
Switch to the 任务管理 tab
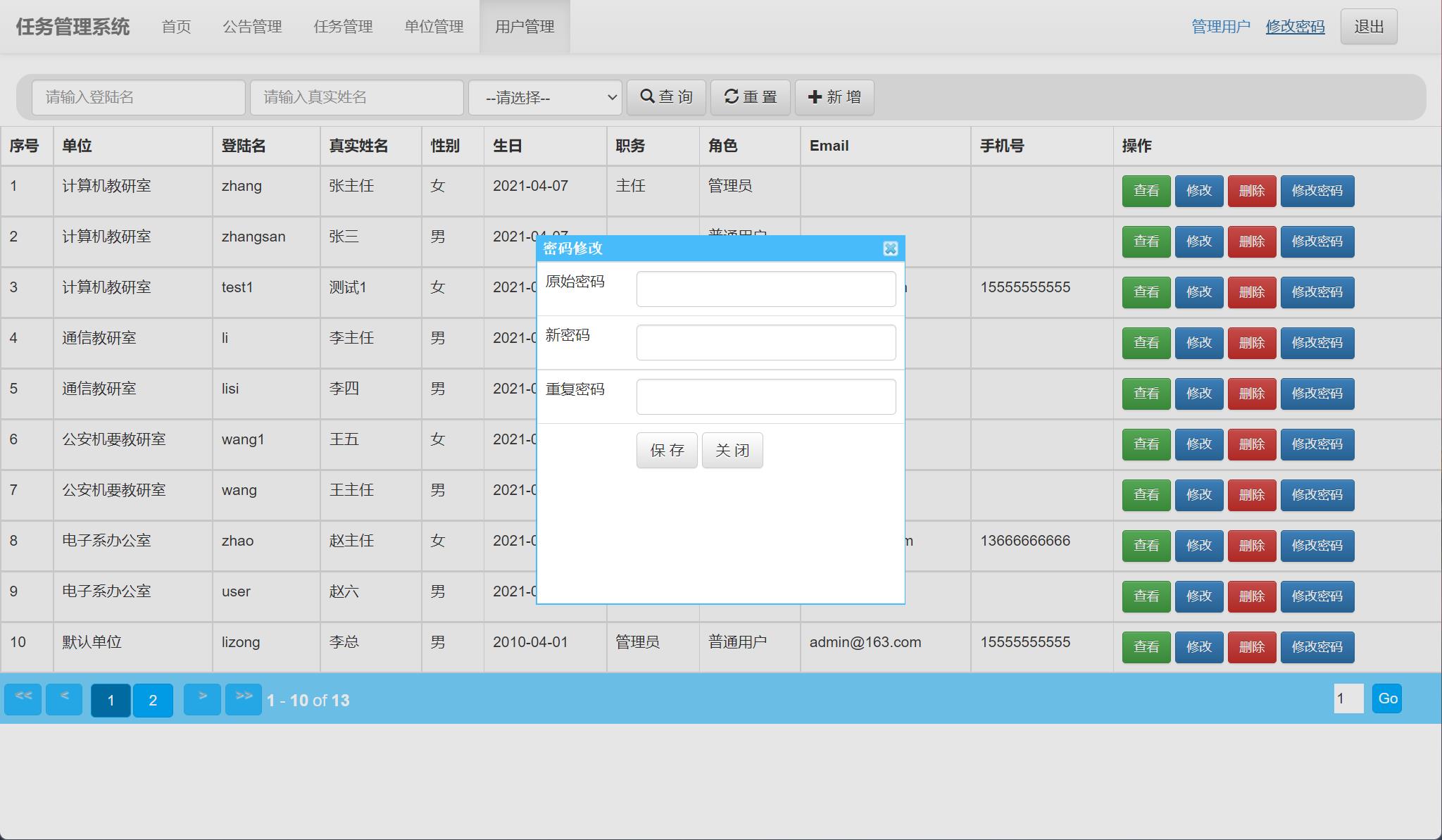click(343, 26)
